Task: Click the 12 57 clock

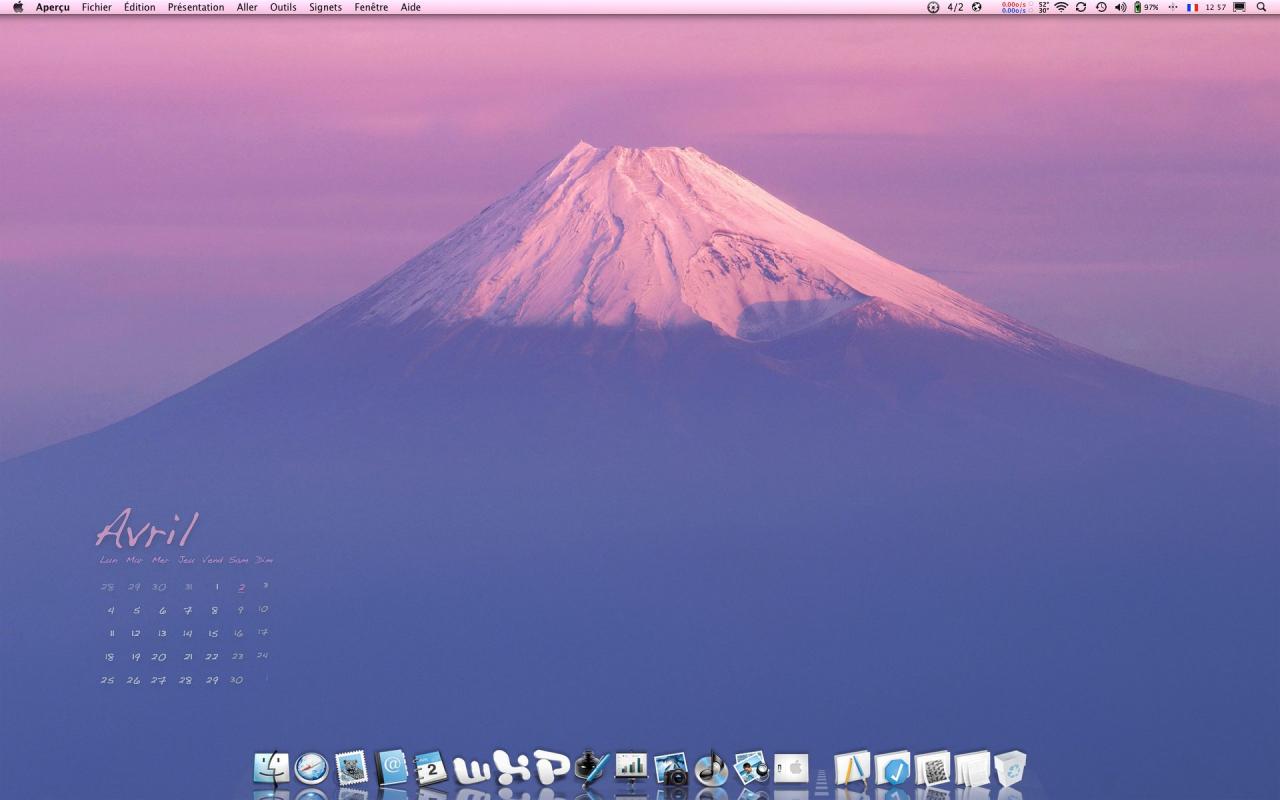Action: [x=1216, y=7]
